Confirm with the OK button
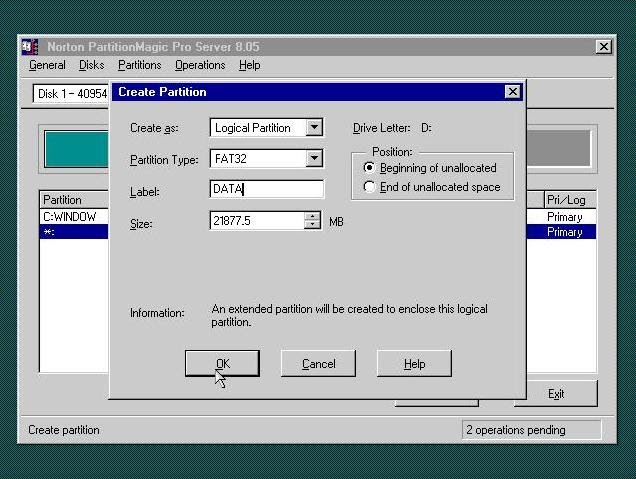The image size is (636, 479). (222, 363)
